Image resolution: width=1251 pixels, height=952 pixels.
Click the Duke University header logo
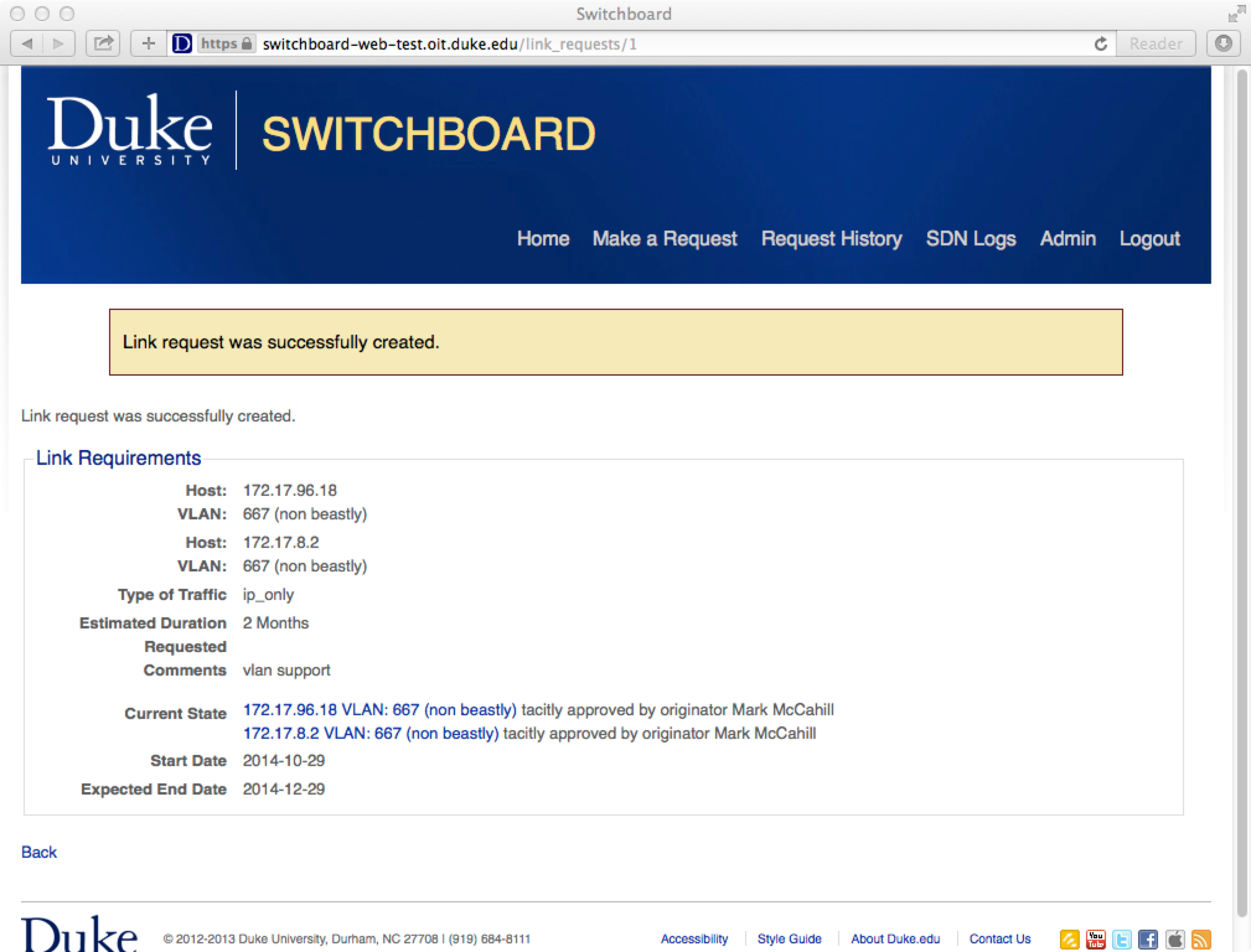click(130, 130)
